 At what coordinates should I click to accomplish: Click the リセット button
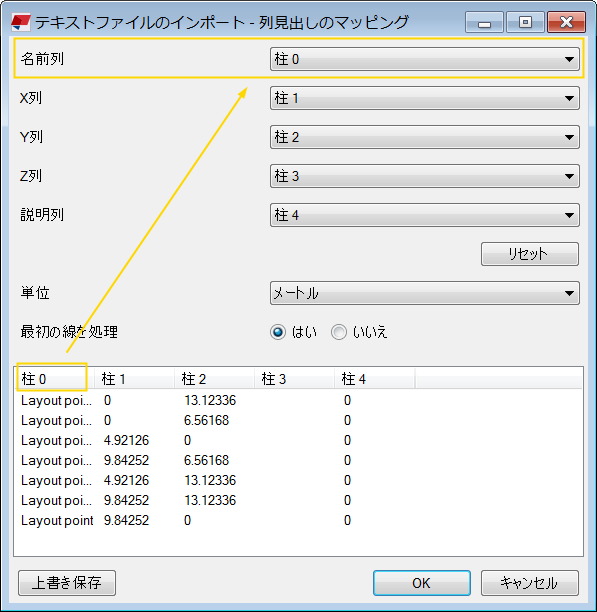(x=529, y=254)
